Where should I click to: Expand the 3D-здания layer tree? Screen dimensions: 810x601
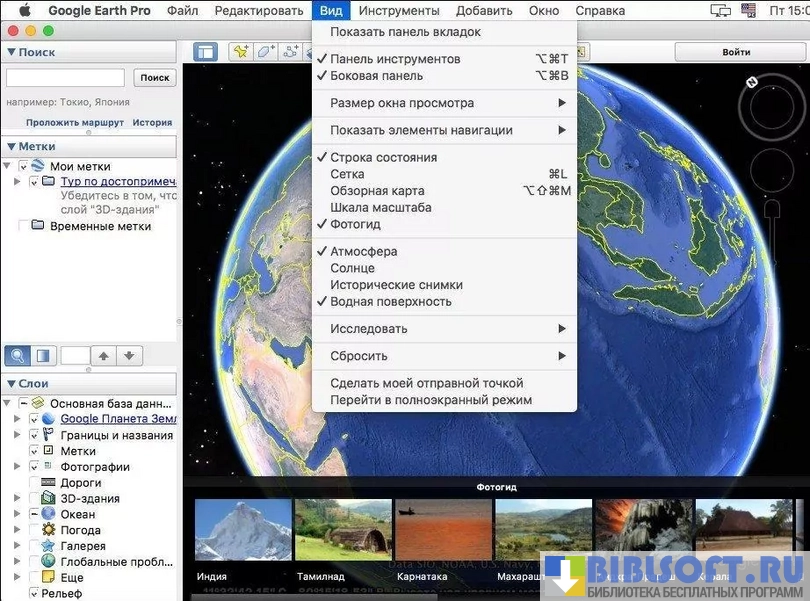17,499
